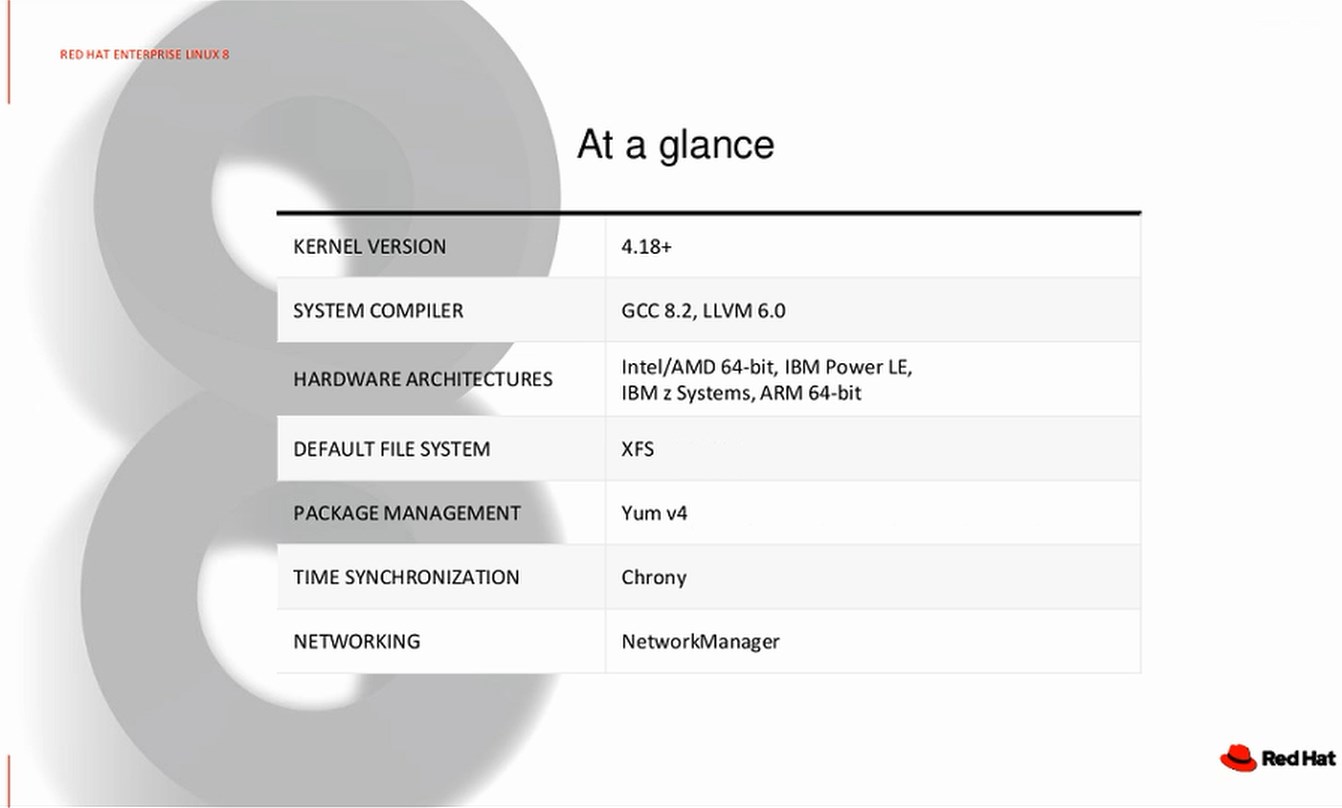Click the NetworkManager value text
The height and width of the screenshot is (808, 1342).
700,641
